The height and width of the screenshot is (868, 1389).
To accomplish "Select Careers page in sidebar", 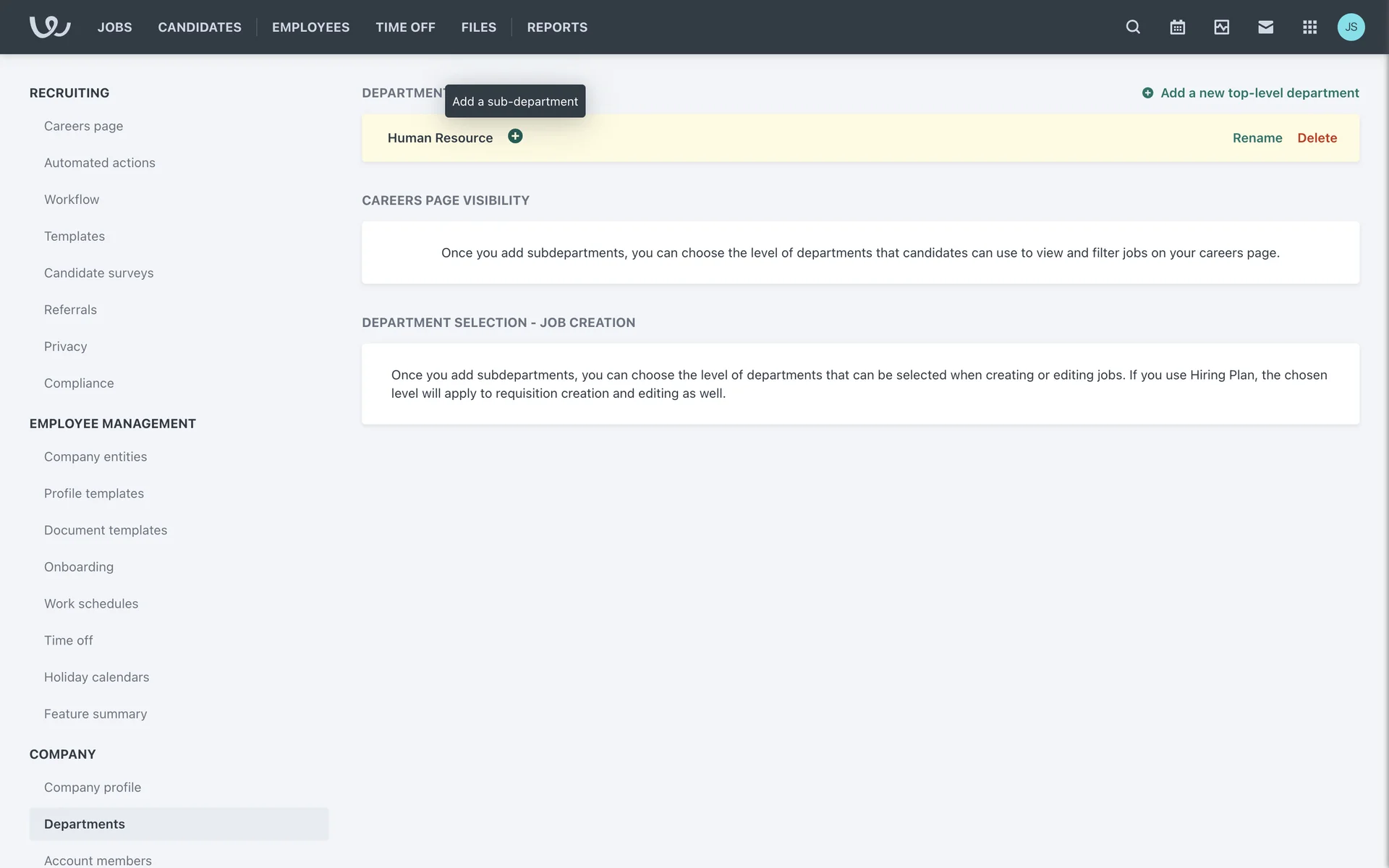I will pos(83,126).
